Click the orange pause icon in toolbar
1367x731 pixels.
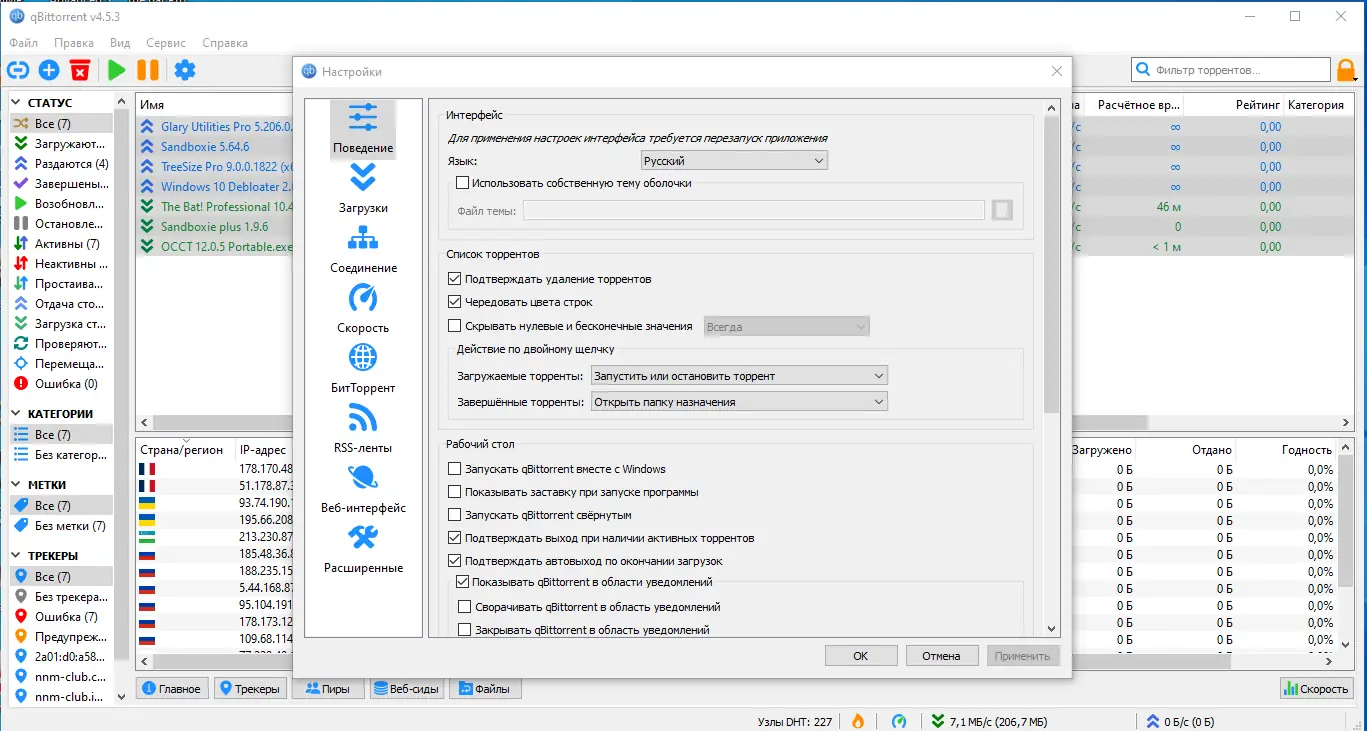click(x=148, y=70)
